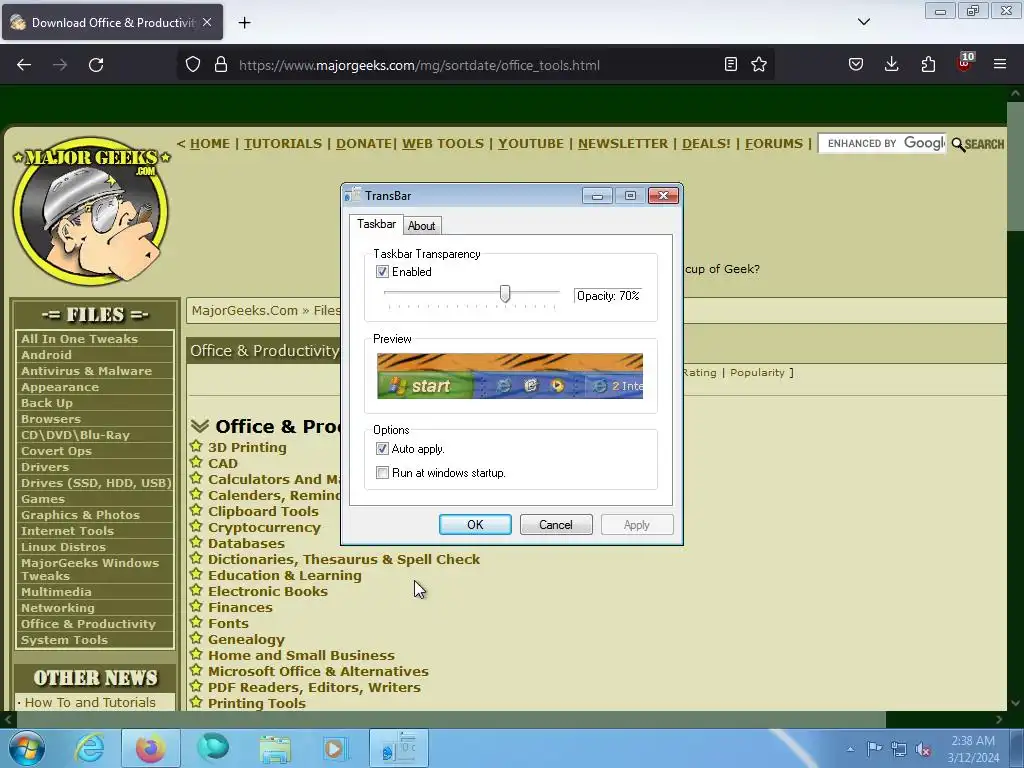Uncheck the Auto apply option
Screen dimensions: 1024x768
click(382, 449)
